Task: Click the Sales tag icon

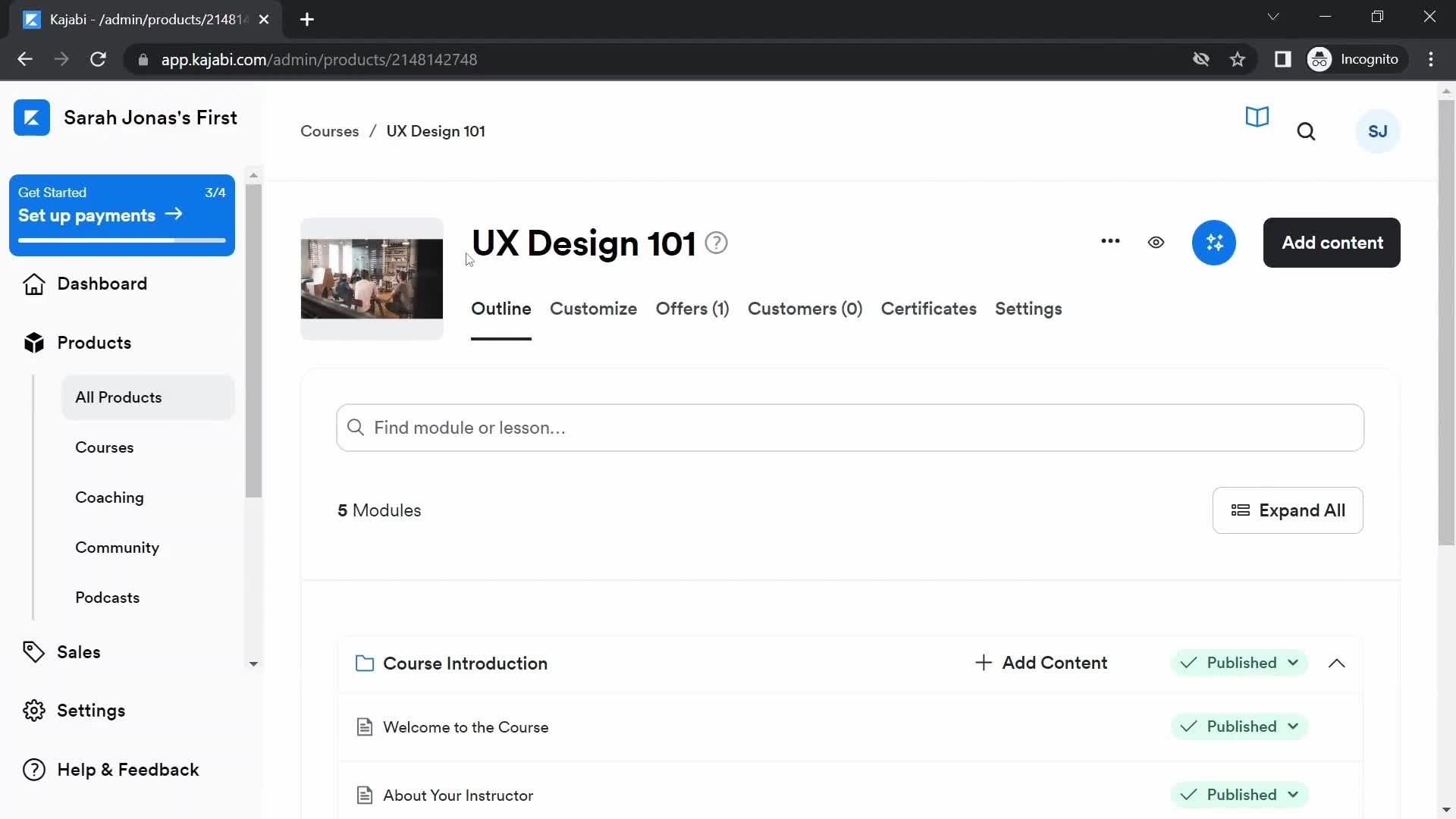Action: (34, 652)
